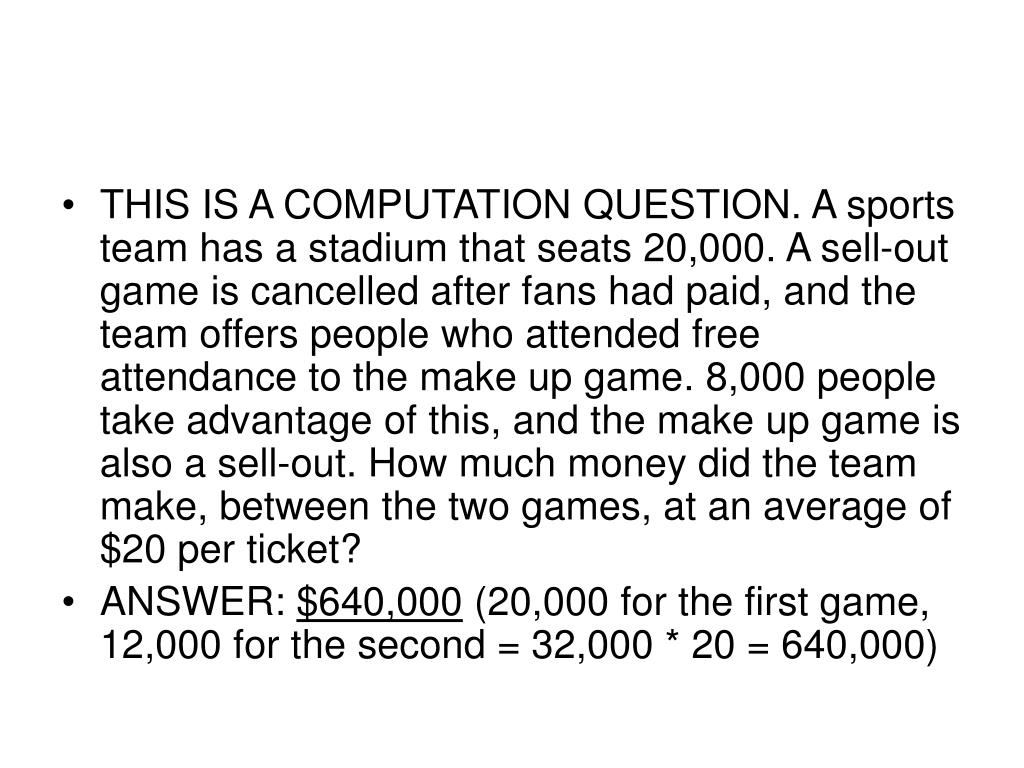
Task: Click the word 'money' in 'How much money'
Action: point(627,464)
